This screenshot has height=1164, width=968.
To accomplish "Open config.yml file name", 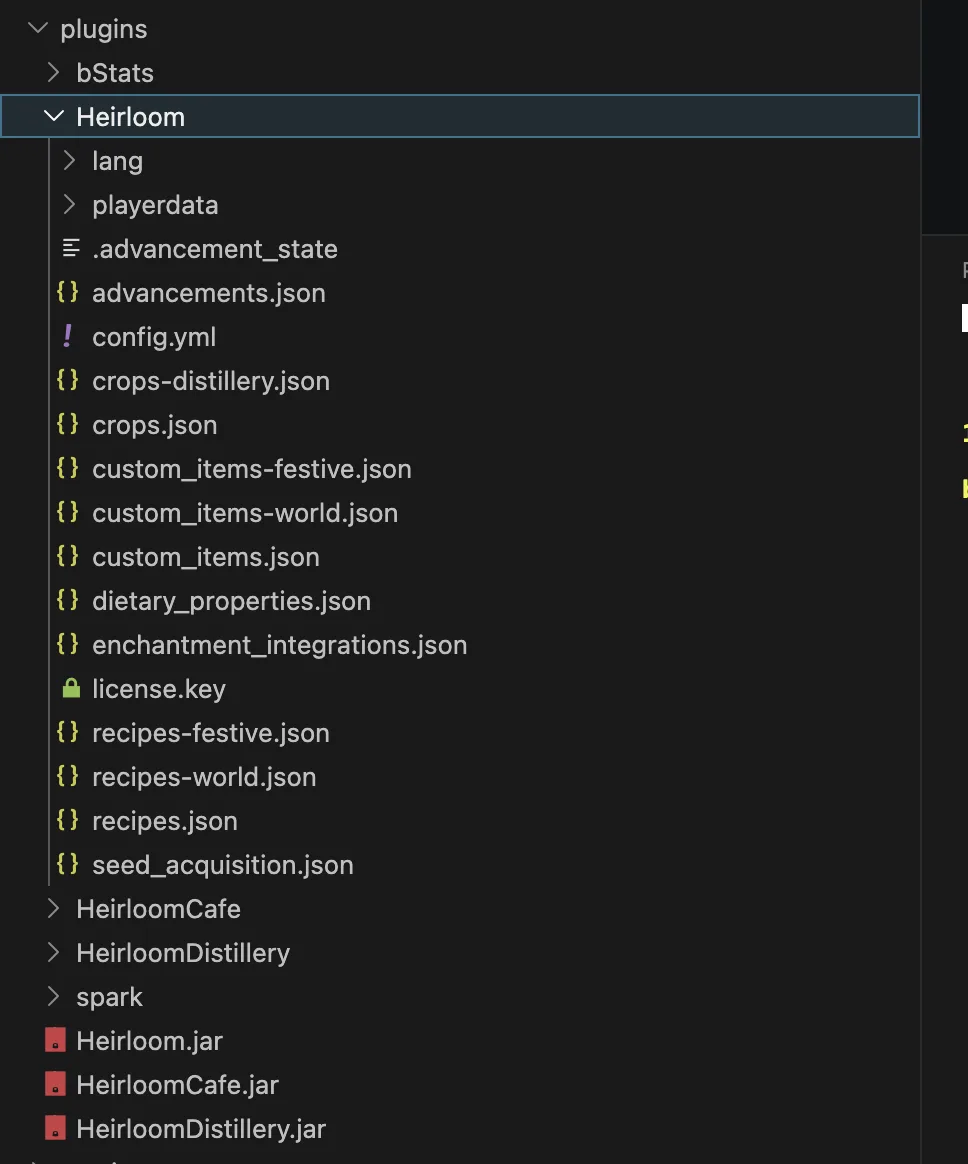I will point(154,338).
